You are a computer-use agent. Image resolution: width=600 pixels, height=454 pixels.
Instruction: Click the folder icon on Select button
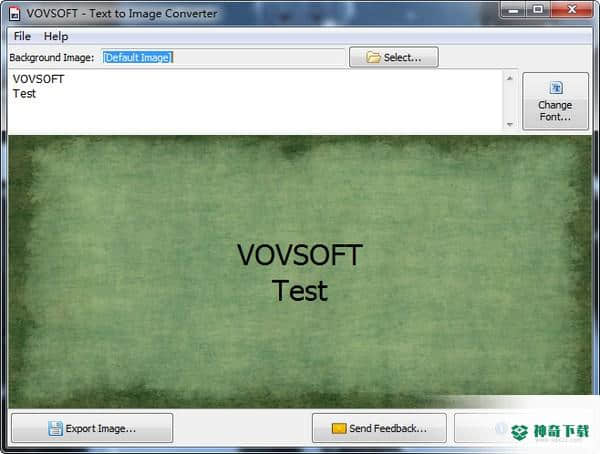(x=373, y=57)
